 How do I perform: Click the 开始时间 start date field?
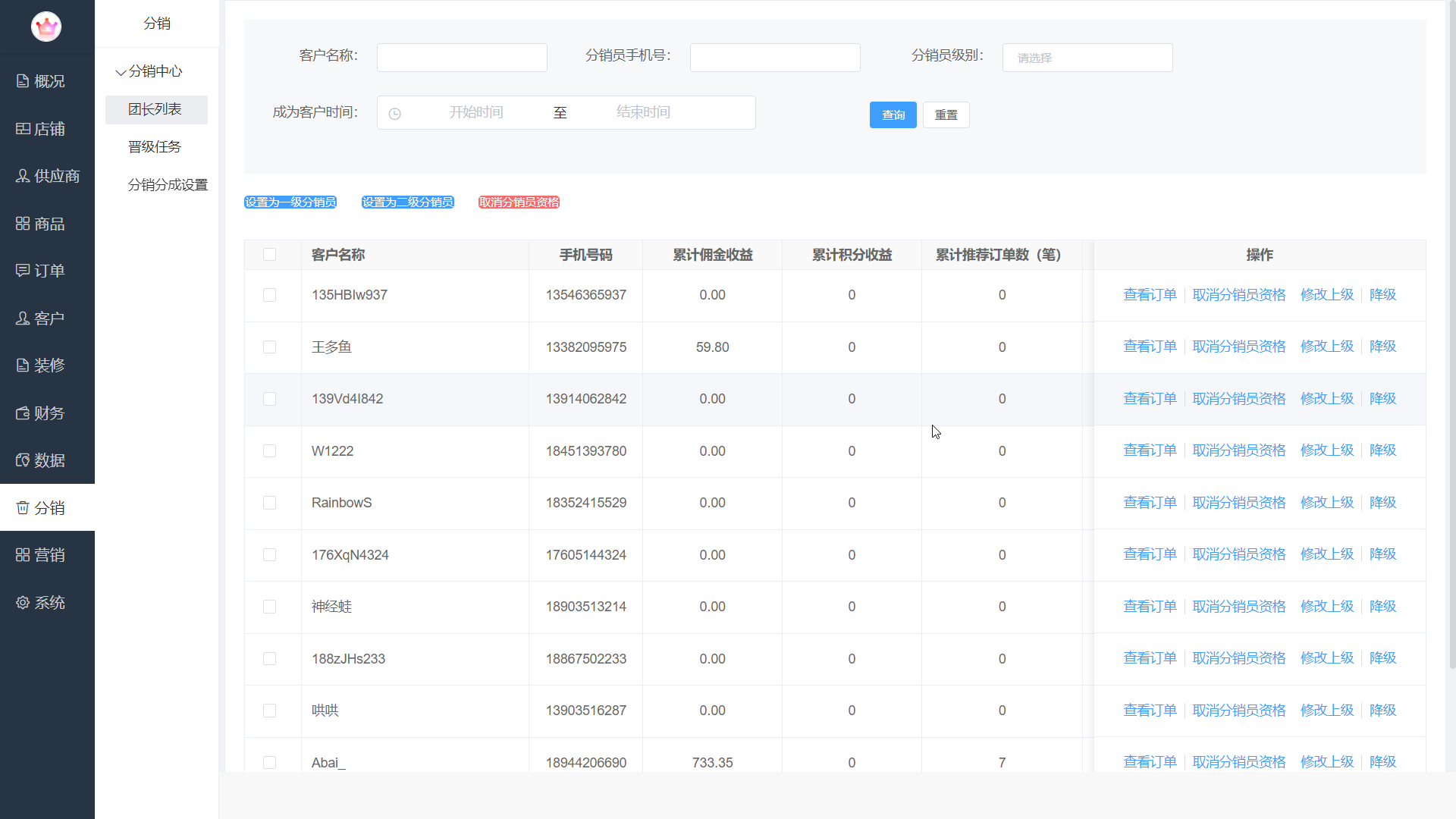476,112
